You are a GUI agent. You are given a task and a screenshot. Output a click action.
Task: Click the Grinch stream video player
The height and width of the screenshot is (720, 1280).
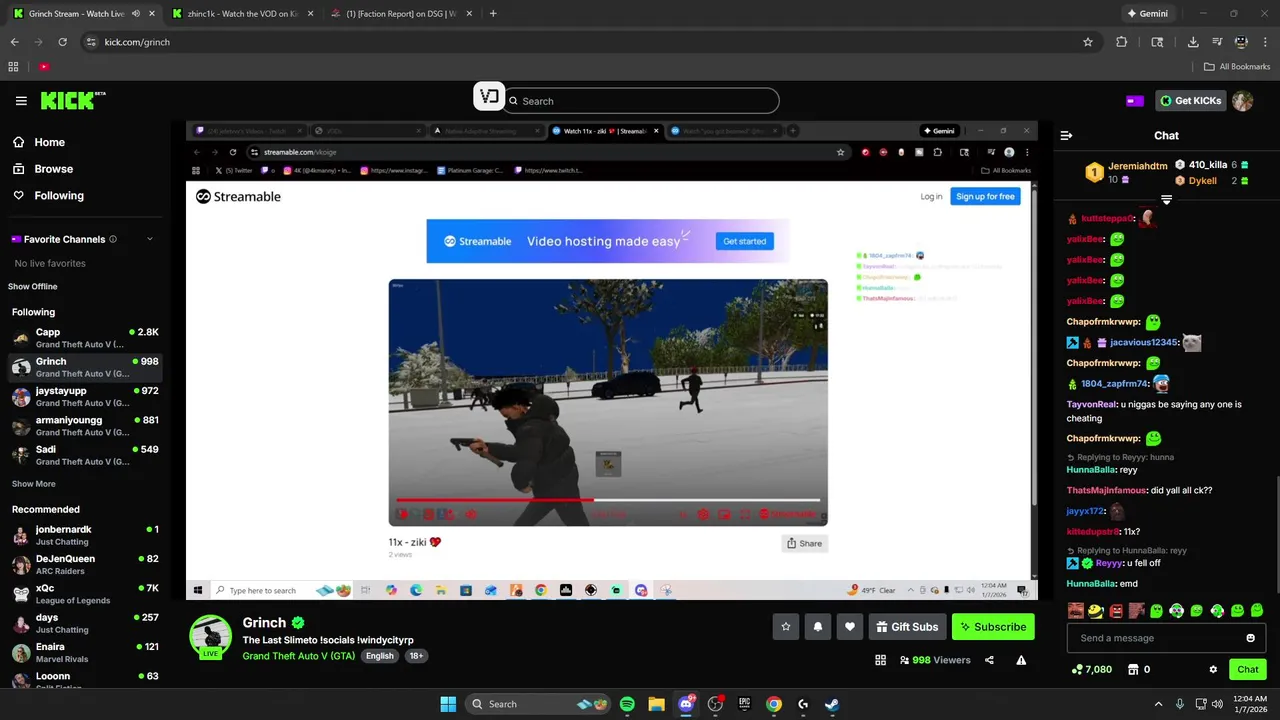tap(612, 361)
